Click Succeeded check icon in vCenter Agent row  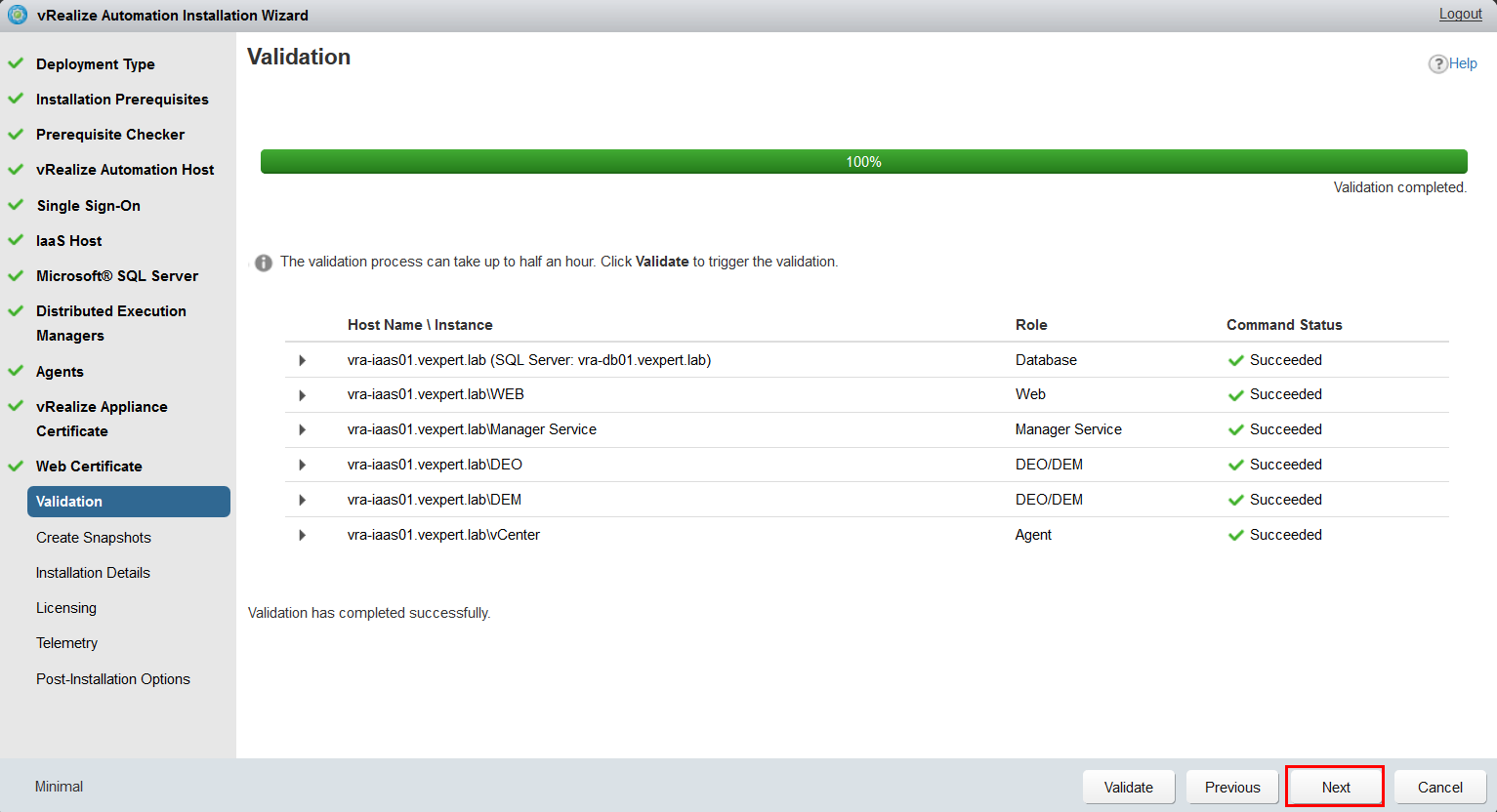click(1235, 536)
